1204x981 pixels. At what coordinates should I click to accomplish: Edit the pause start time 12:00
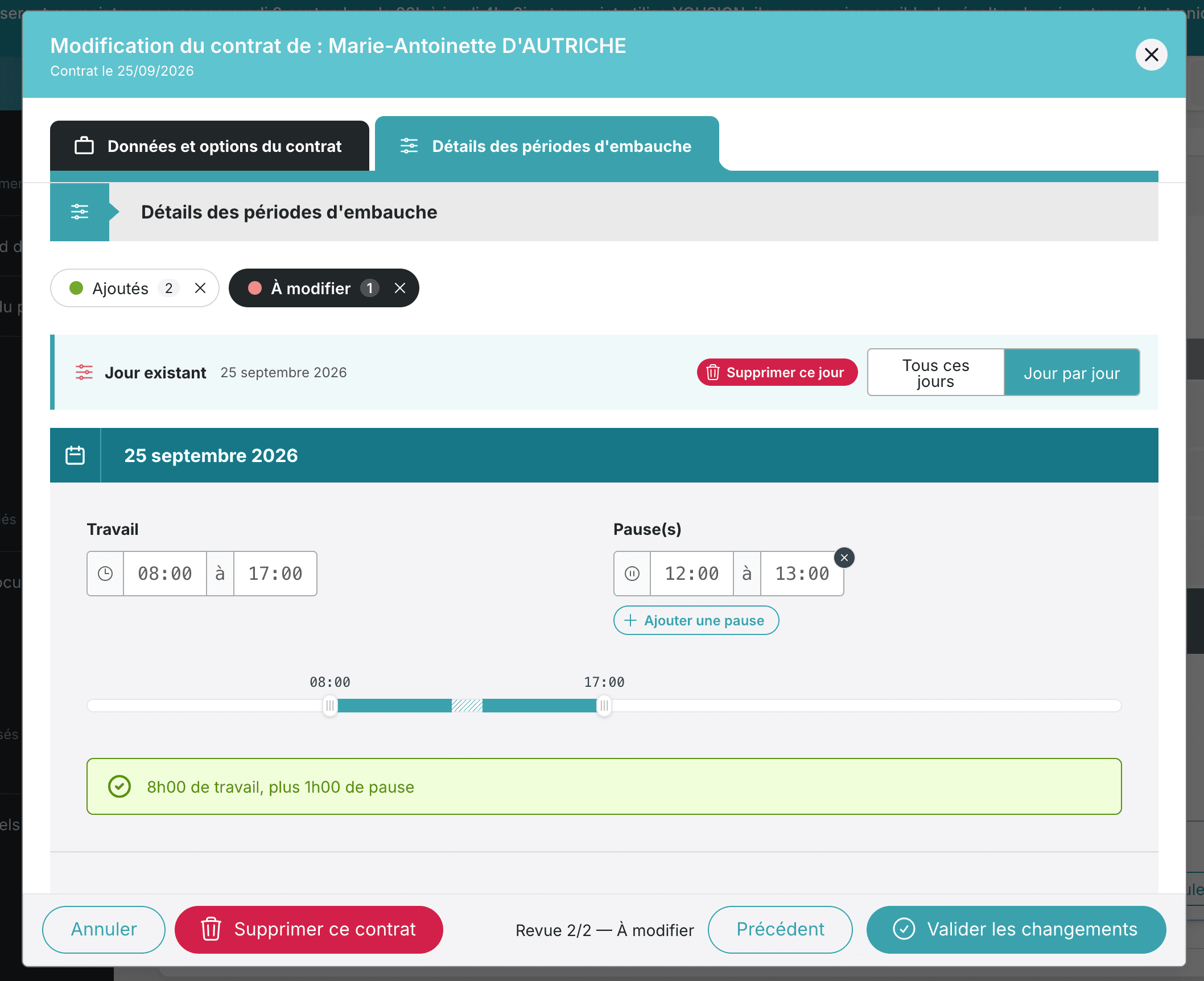(x=692, y=574)
